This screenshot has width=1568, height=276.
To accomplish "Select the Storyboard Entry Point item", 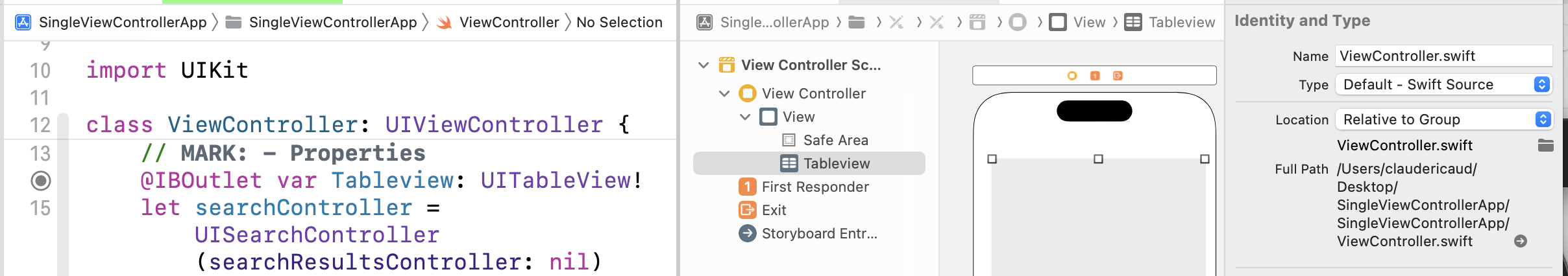I will [819, 233].
